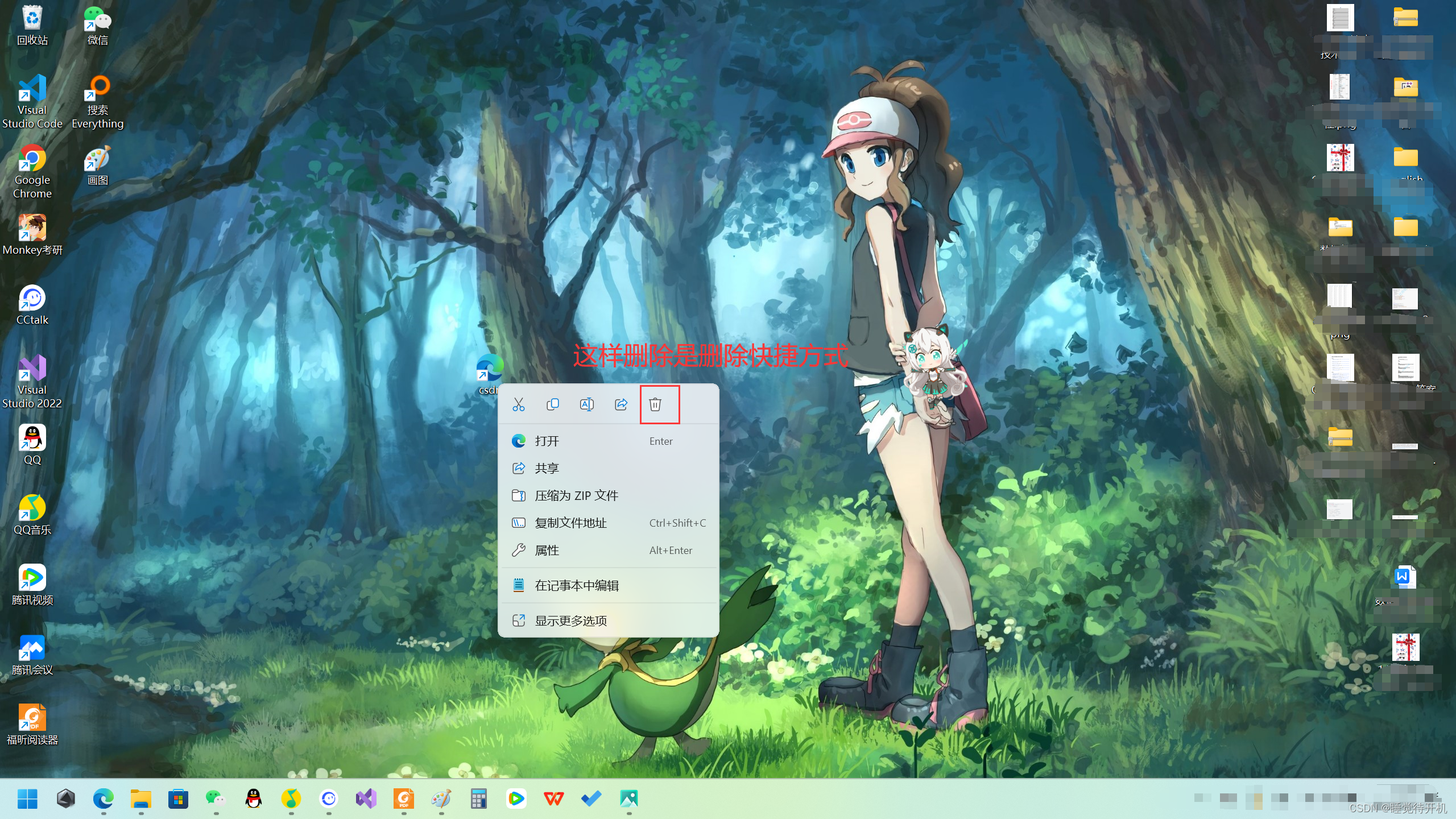Open QQ Music in the taskbar
The image size is (1456, 819).
click(x=291, y=799)
